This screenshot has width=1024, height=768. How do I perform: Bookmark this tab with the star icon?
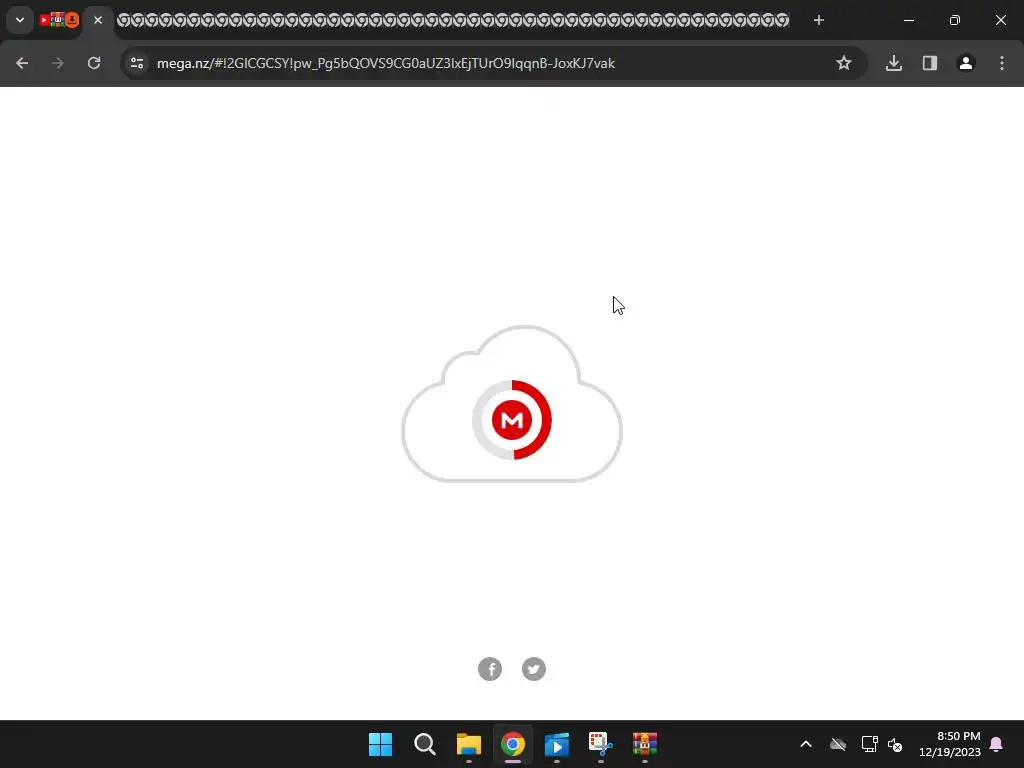[x=844, y=63]
